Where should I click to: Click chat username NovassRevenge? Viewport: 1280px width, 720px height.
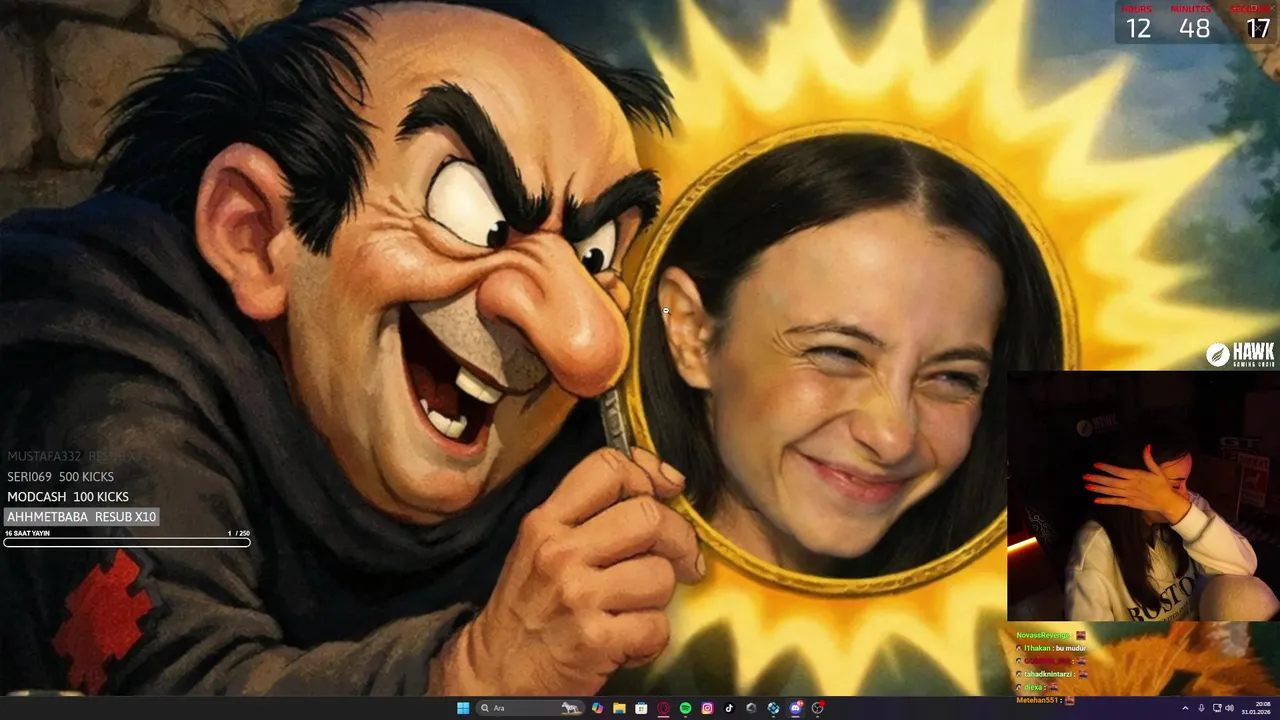click(x=1043, y=636)
